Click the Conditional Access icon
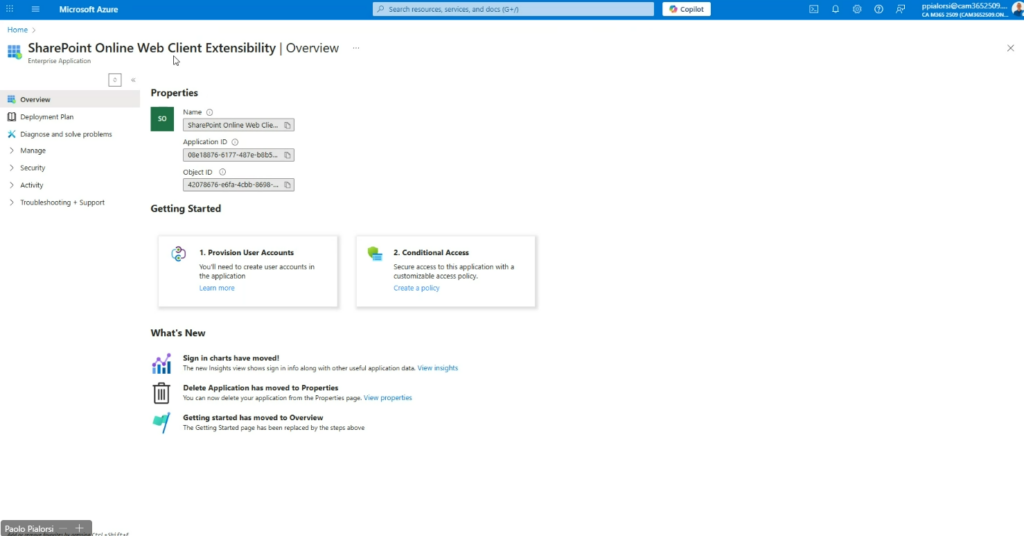The width and height of the screenshot is (1024, 536). tap(375, 254)
